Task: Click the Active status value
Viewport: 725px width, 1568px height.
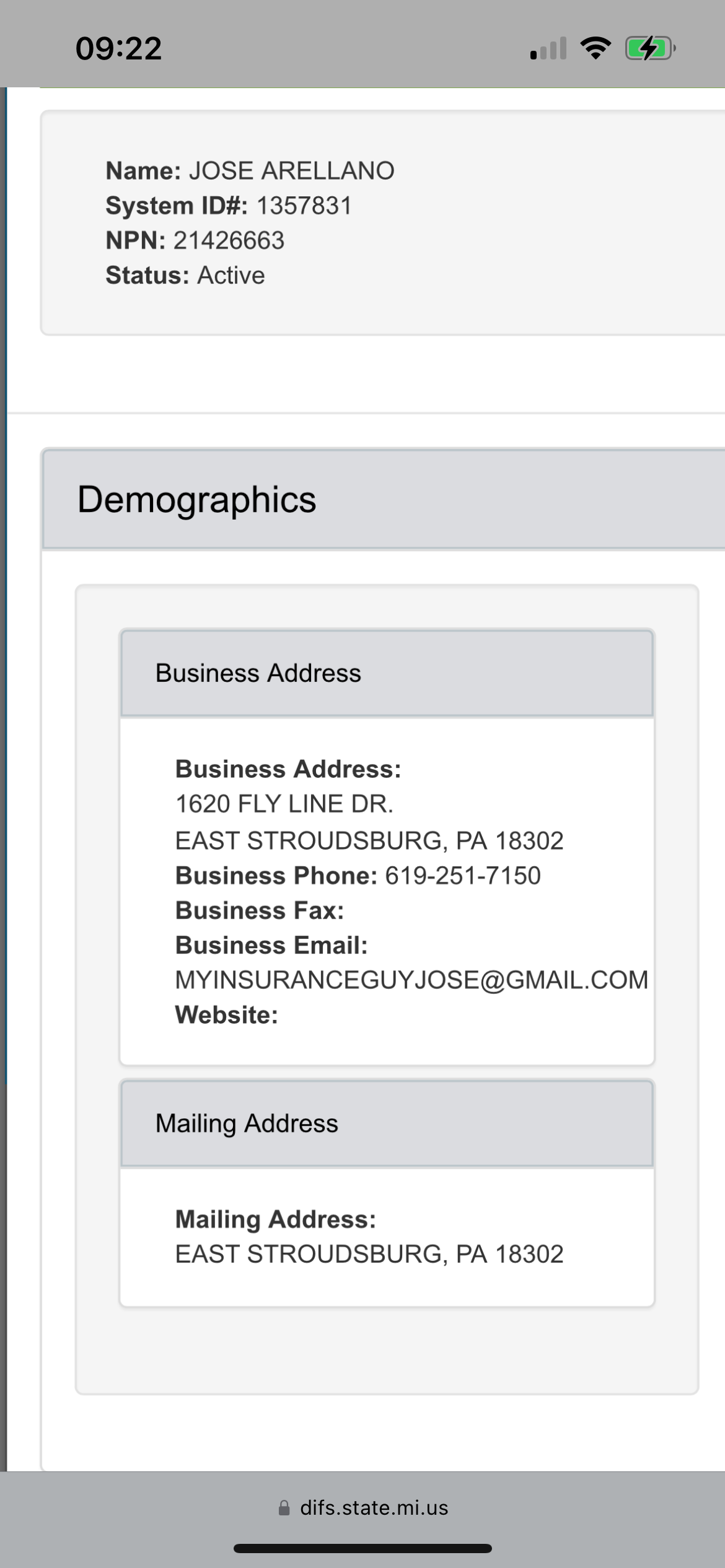Action: (231, 275)
